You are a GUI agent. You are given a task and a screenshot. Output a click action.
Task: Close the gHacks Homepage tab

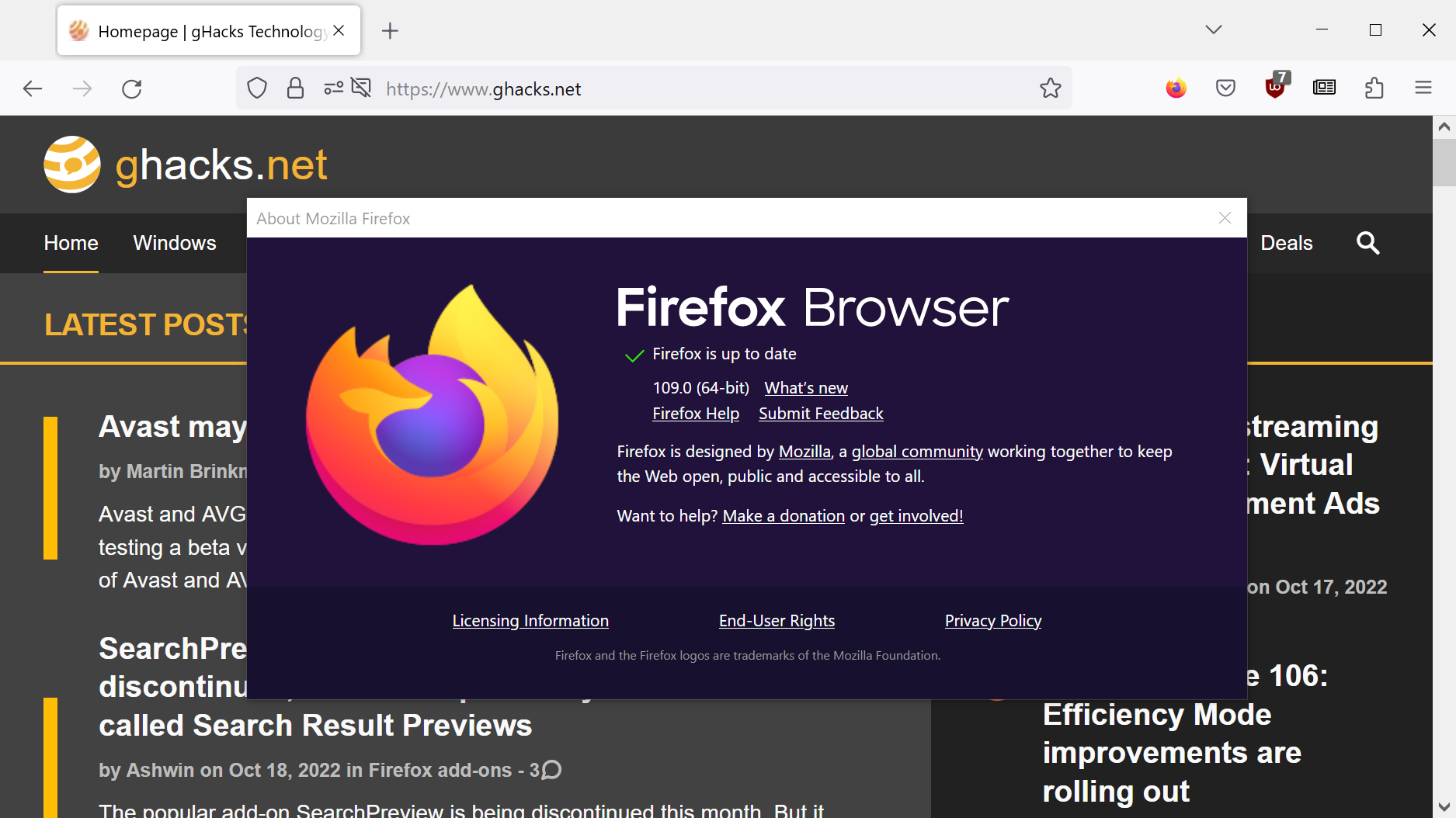(x=339, y=31)
